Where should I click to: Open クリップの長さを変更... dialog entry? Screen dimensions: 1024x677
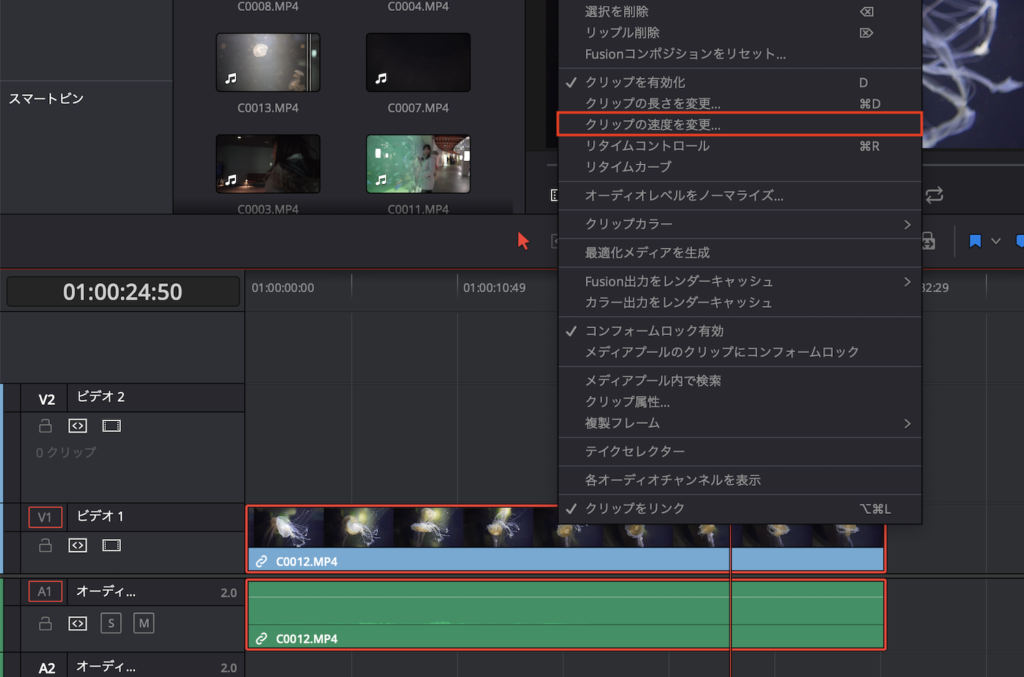(x=739, y=103)
